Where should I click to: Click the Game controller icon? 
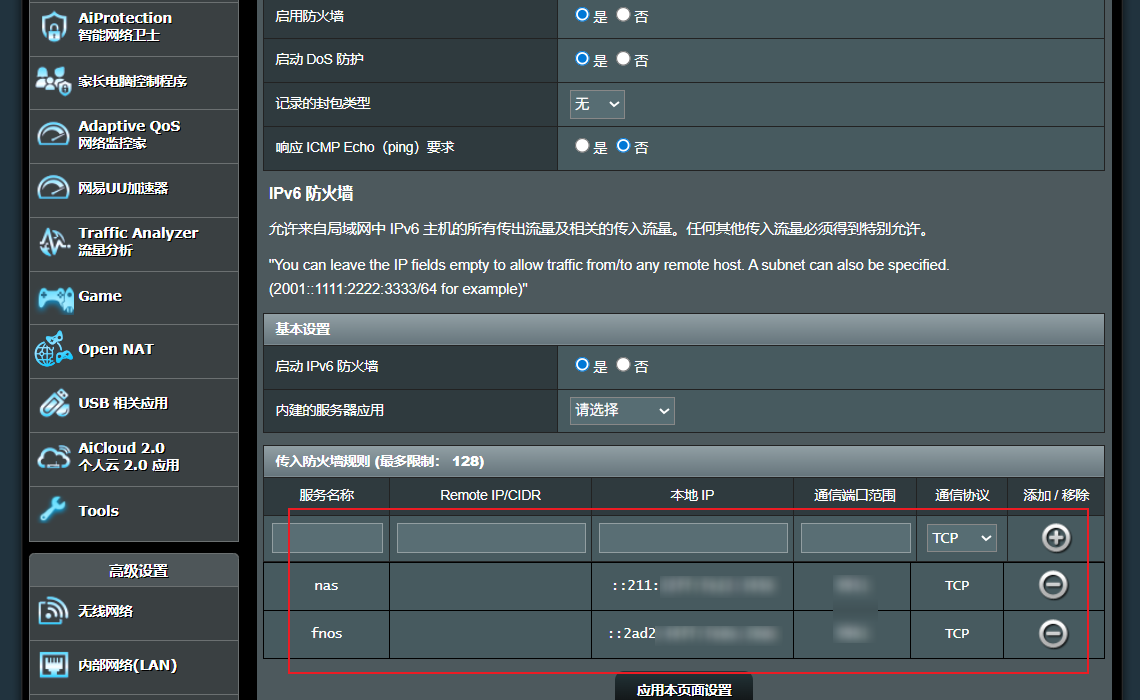[x=54, y=297]
